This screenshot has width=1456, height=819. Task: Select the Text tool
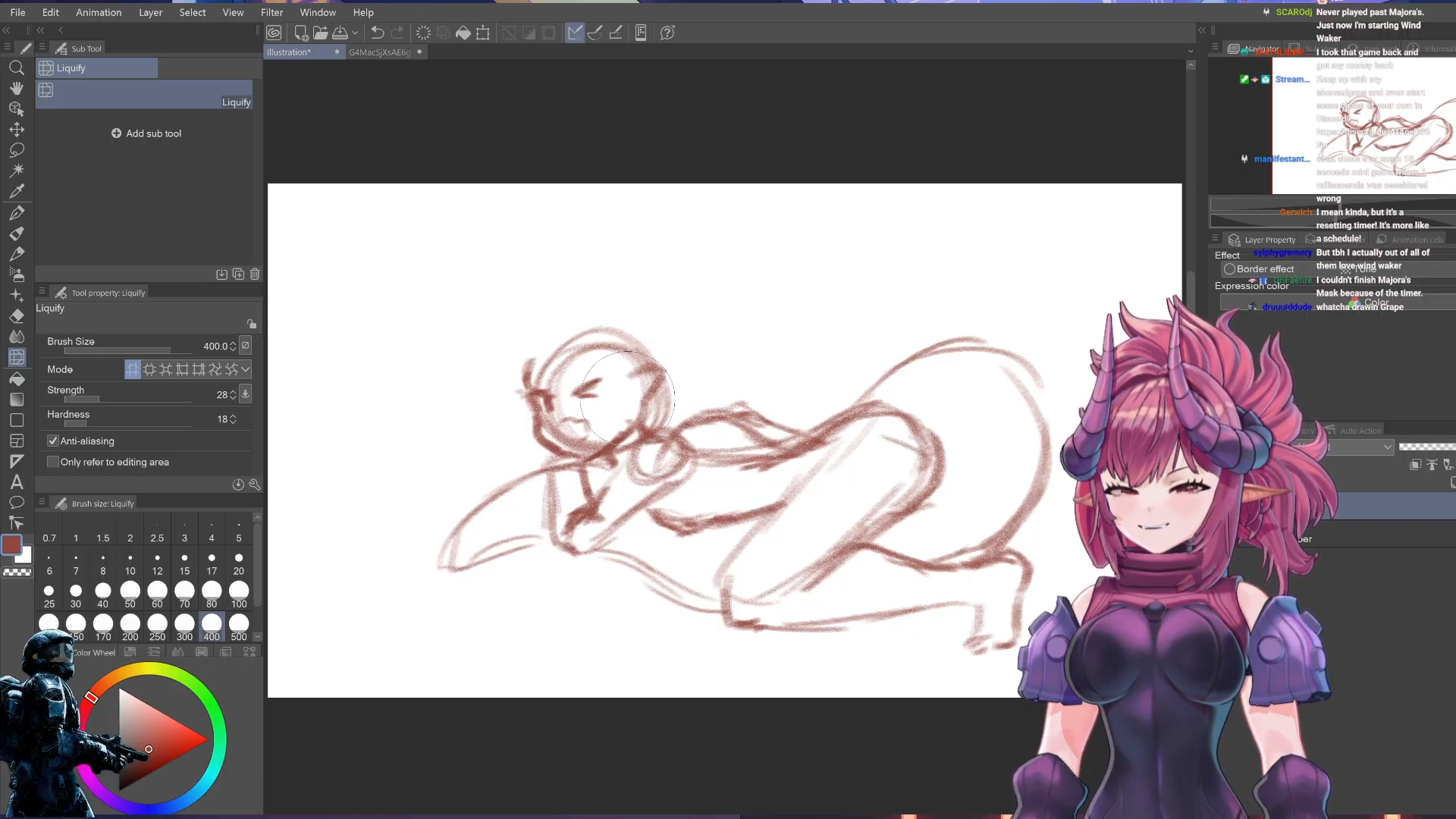point(17,482)
